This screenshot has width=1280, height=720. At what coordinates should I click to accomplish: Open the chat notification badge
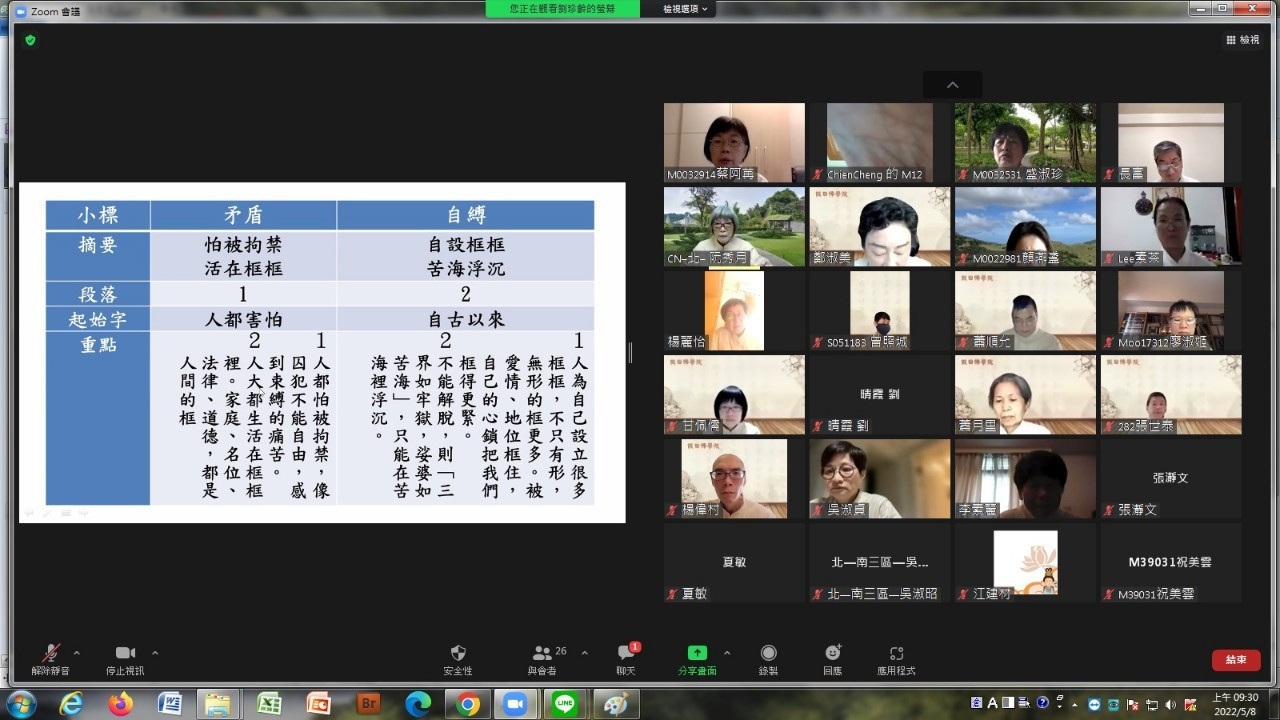pos(633,646)
